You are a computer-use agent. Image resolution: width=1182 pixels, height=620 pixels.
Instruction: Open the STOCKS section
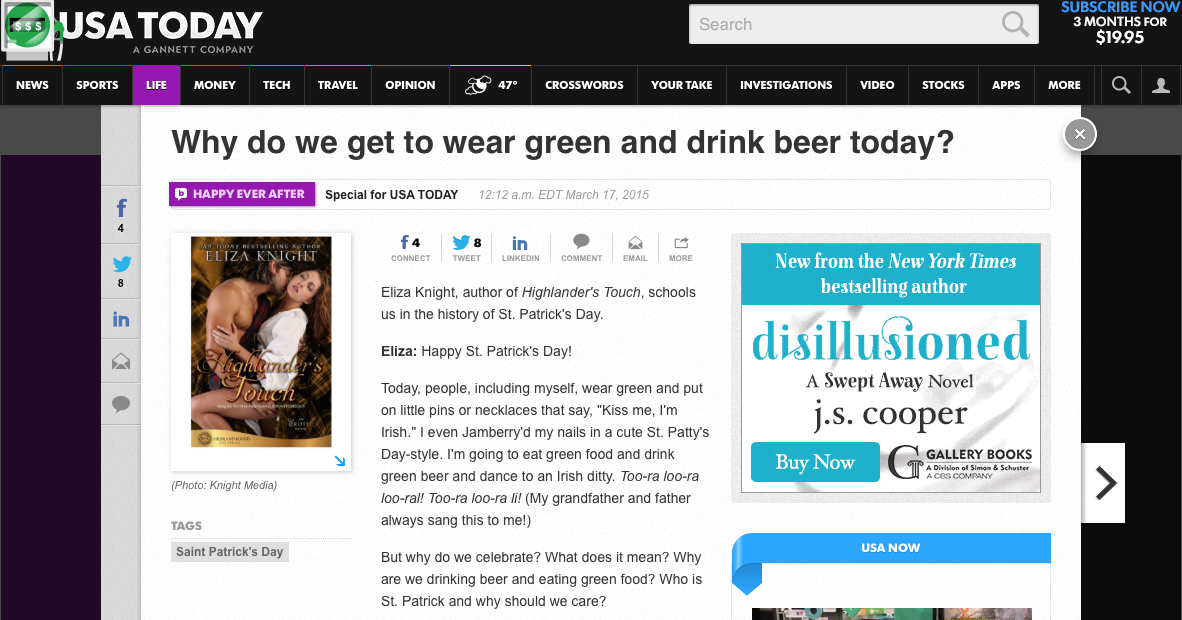pyautogui.click(x=943, y=85)
